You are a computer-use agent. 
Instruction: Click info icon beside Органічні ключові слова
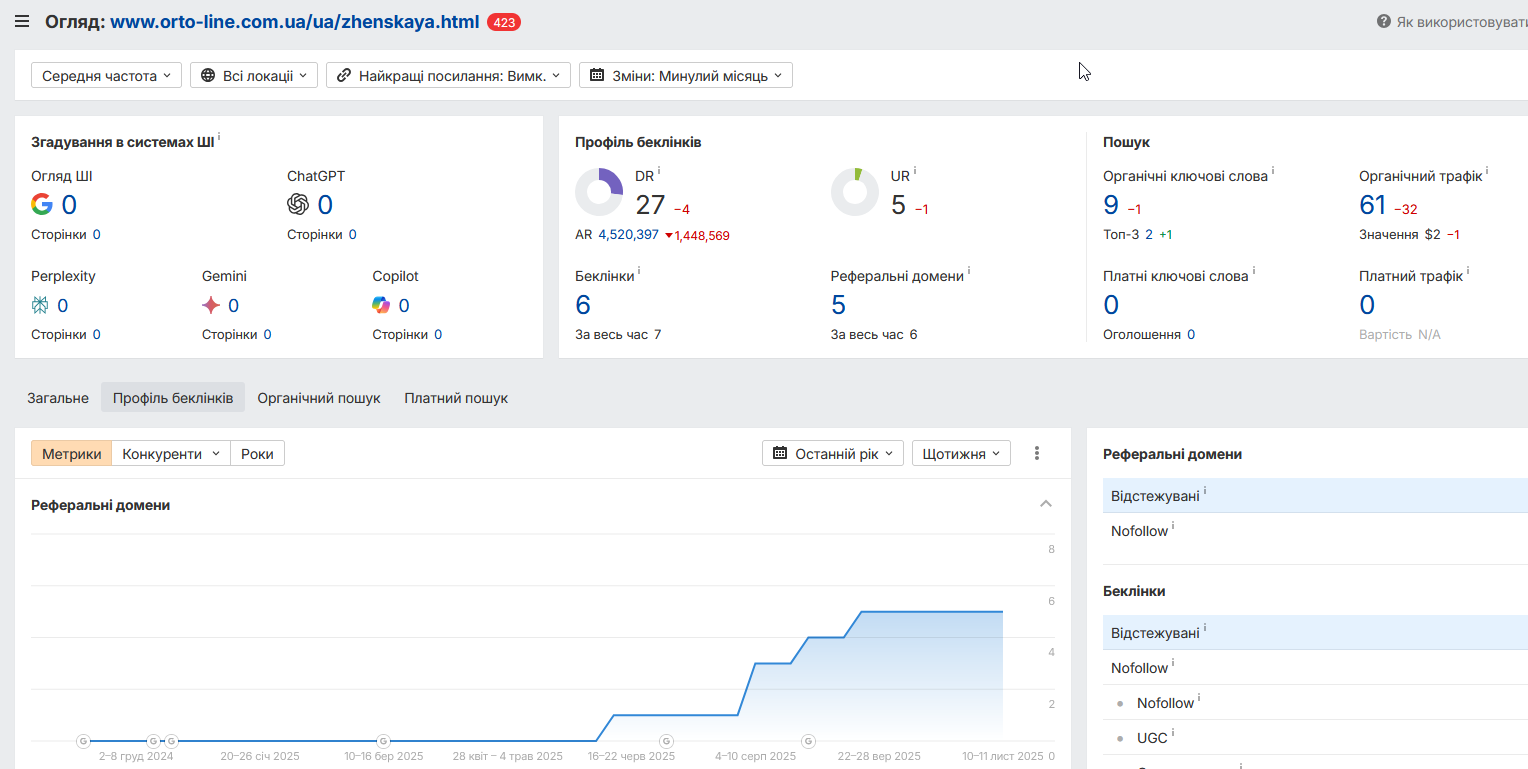point(1273,172)
